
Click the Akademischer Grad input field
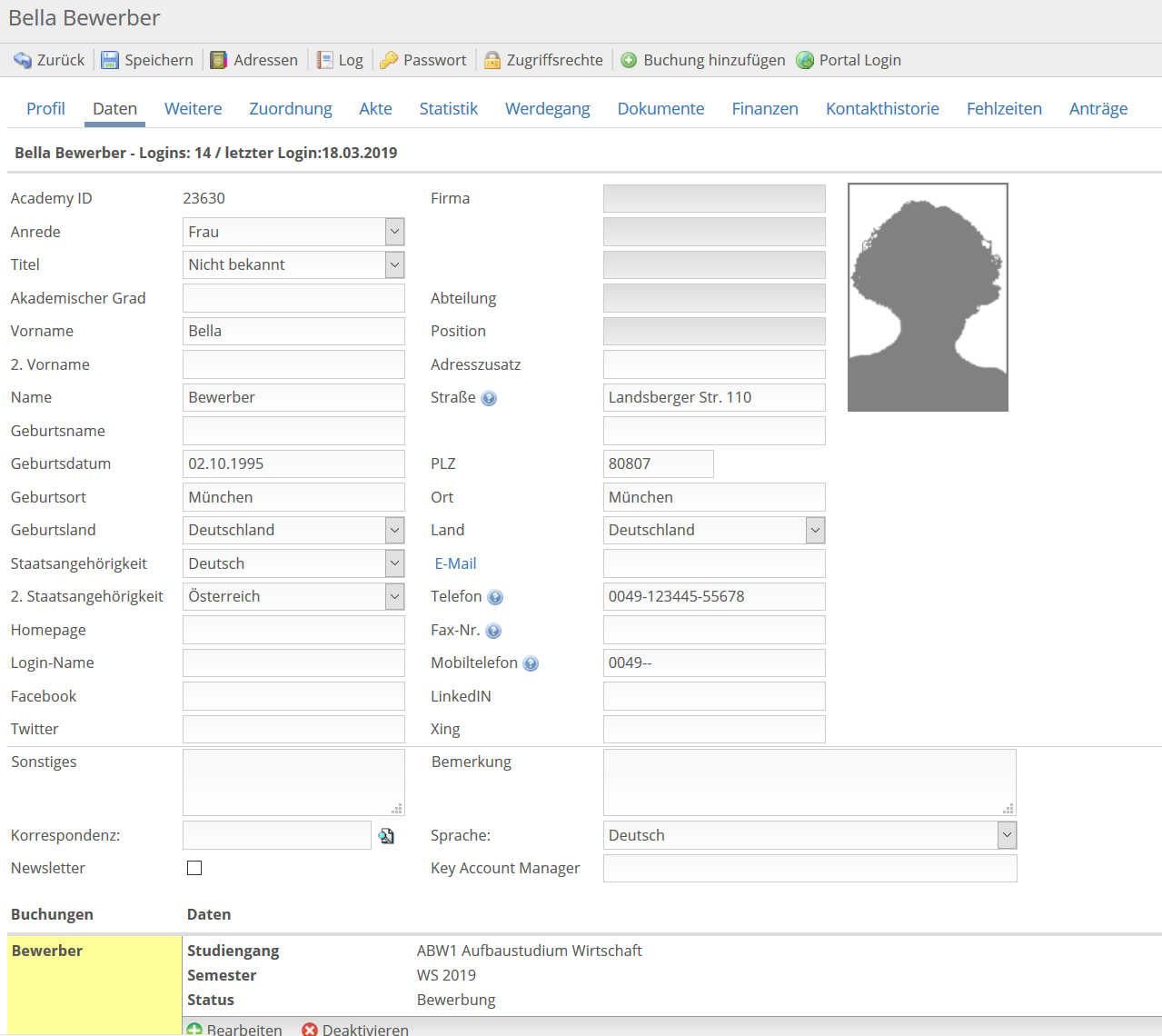click(x=293, y=298)
